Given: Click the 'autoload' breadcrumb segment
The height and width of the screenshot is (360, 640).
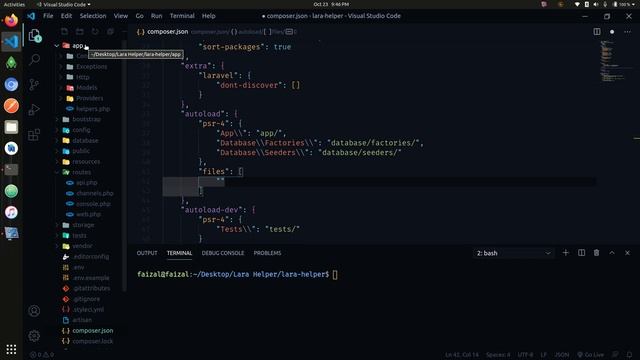Looking at the screenshot, I should point(249,32).
